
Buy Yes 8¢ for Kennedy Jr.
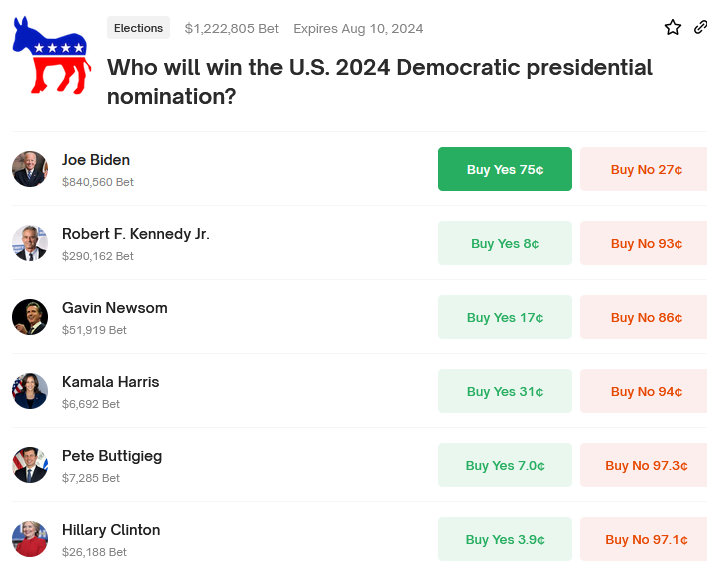505,243
